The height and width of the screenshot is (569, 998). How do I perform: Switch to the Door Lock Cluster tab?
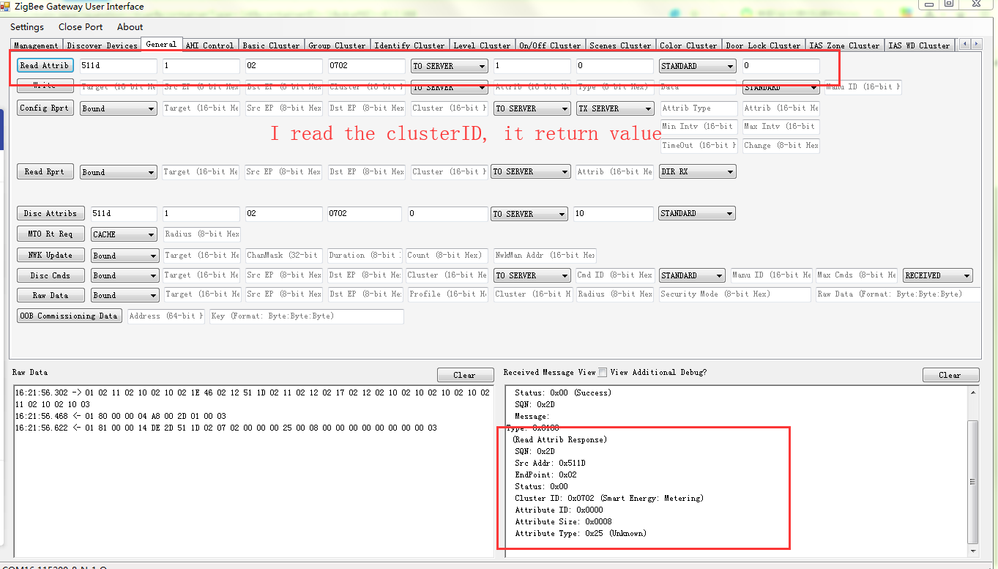pos(763,45)
